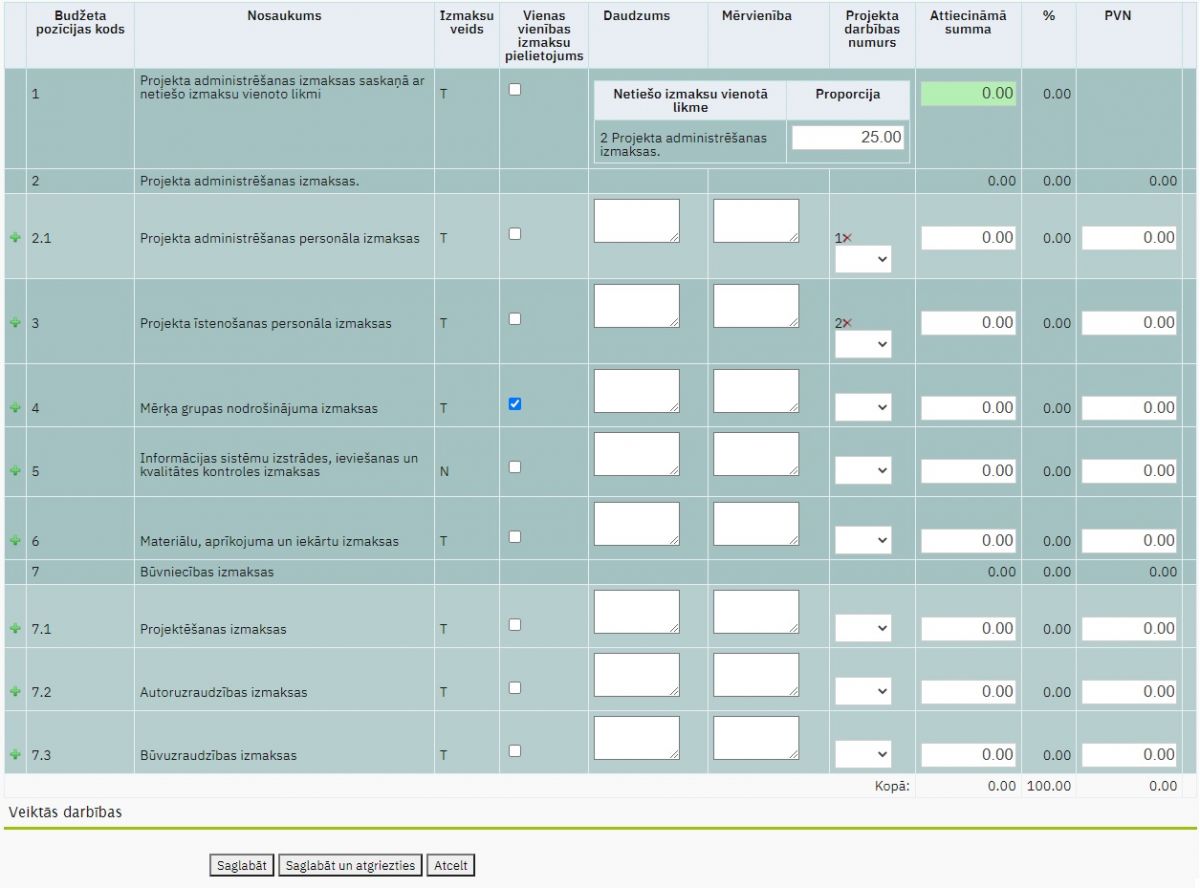Remove activity 1 with the red X
Viewport: 1200px width, 888px height.
coord(847,238)
